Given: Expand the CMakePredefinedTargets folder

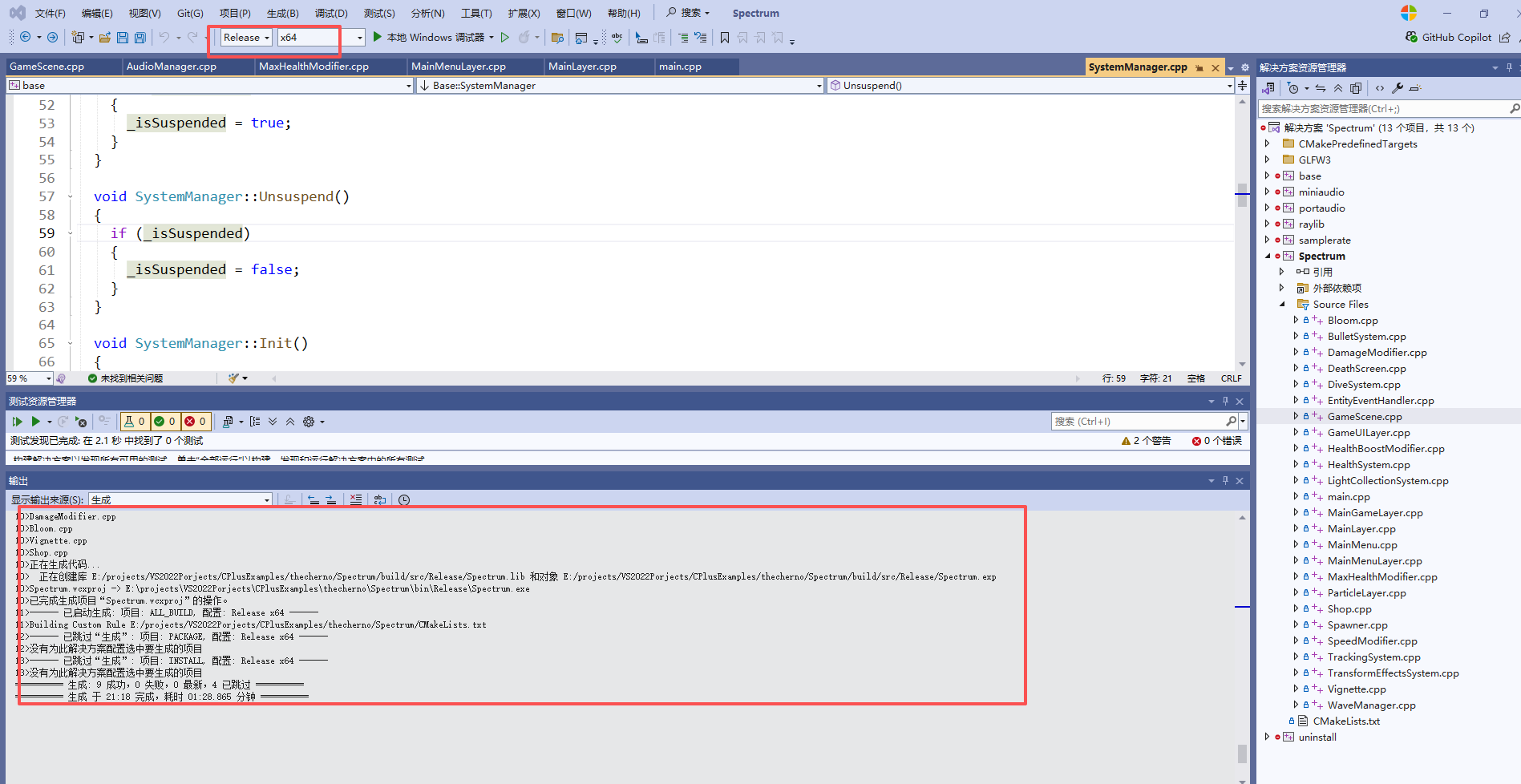Looking at the screenshot, I should [x=1268, y=143].
